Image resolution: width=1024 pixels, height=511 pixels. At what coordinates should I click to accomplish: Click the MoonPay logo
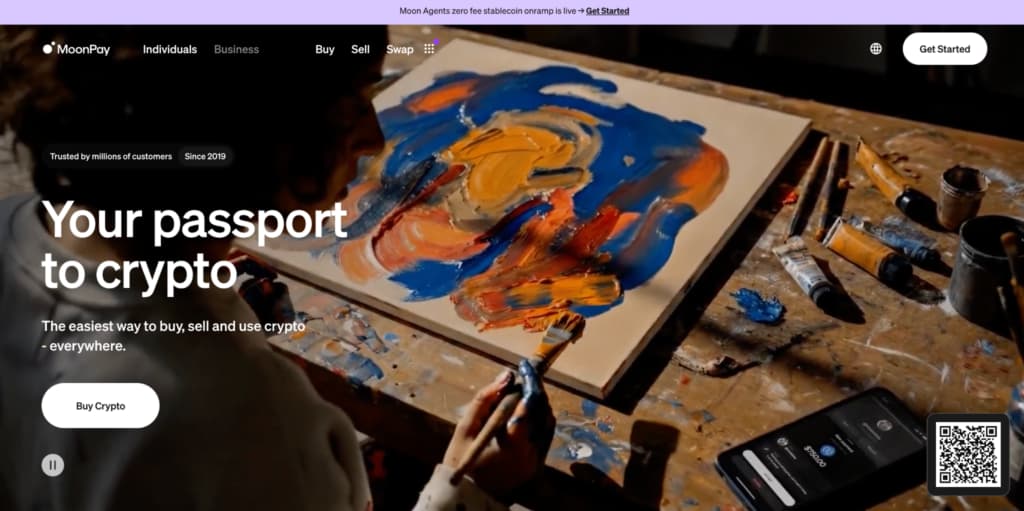click(76, 49)
